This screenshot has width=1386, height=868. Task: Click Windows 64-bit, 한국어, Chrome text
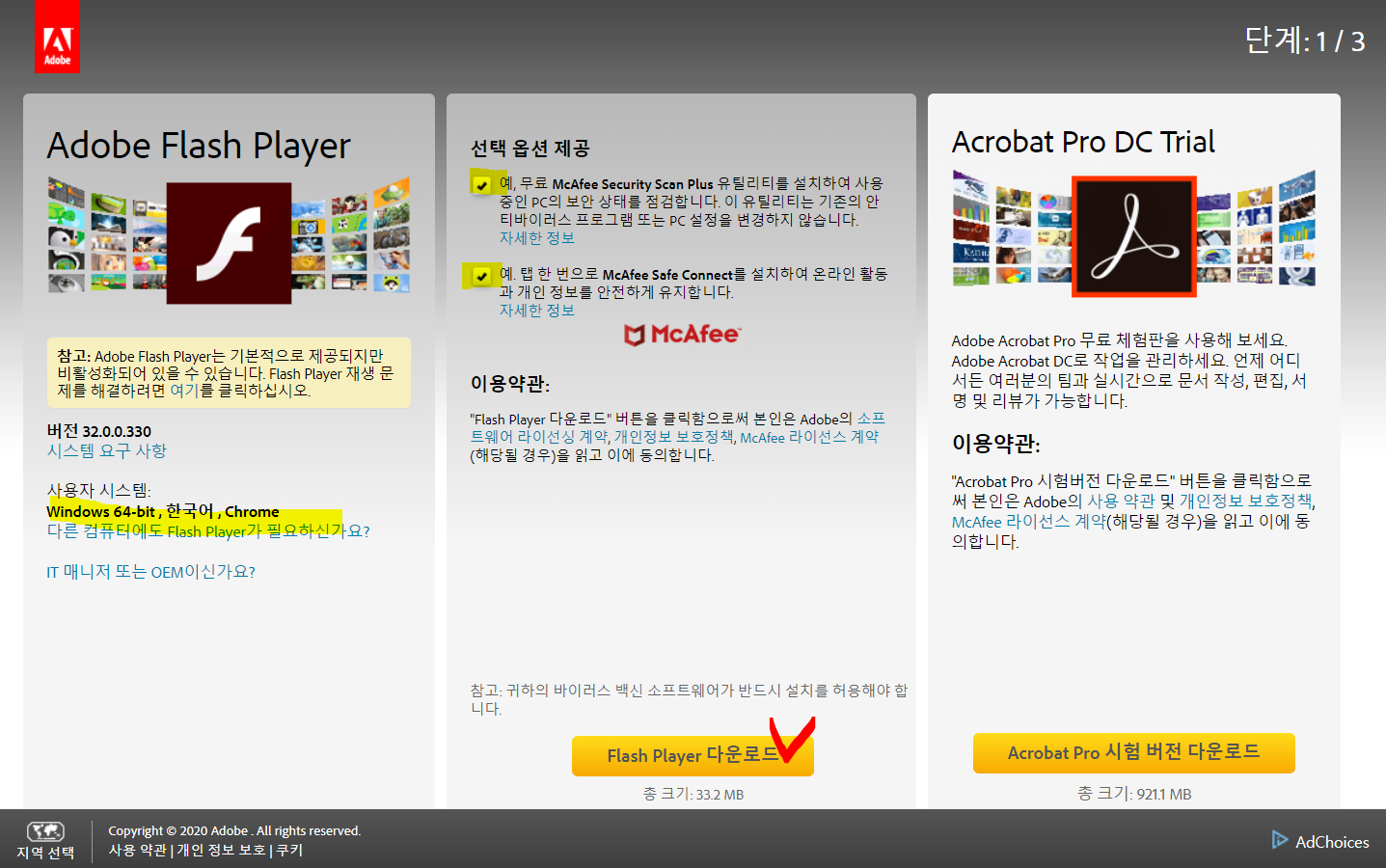pos(163,511)
